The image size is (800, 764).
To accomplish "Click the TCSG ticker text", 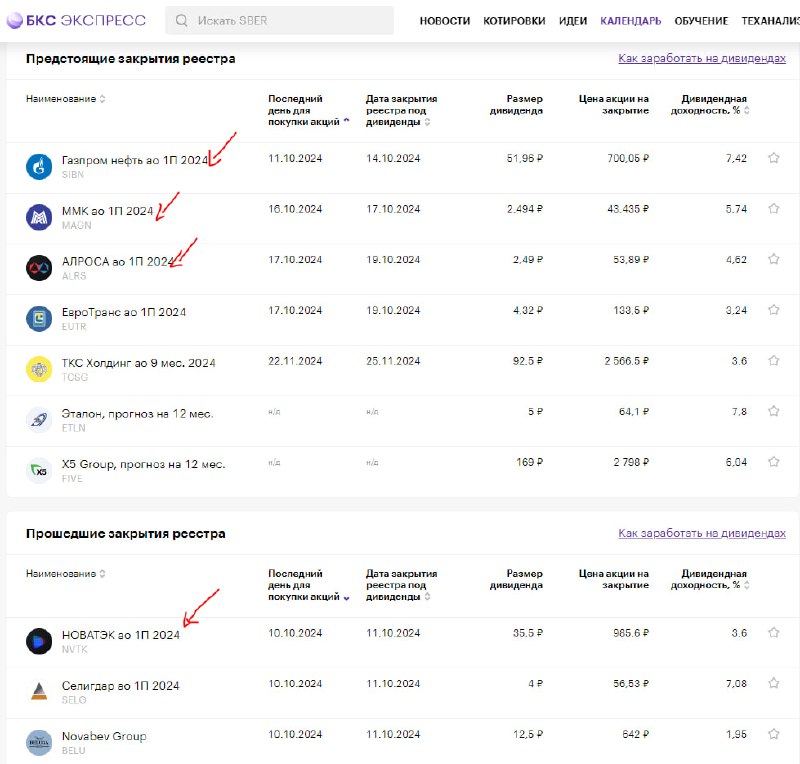I will pyautogui.click(x=74, y=377).
